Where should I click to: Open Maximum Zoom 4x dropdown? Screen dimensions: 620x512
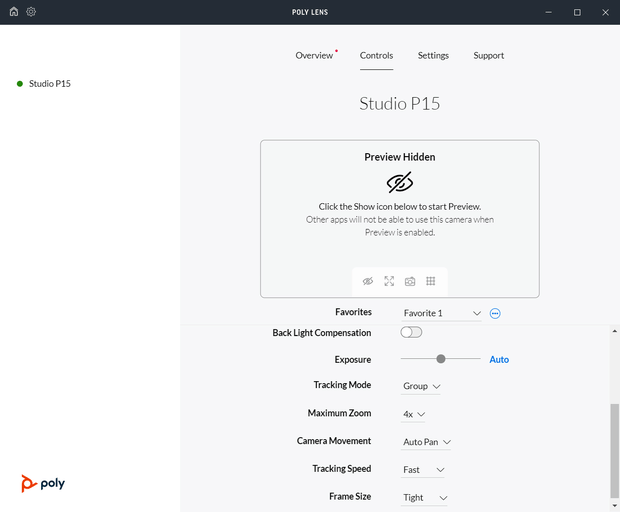(x=413, y=414)
